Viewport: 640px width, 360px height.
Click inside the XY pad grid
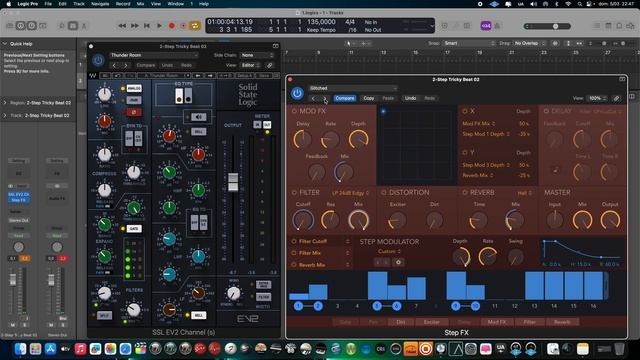click(416, 146)
